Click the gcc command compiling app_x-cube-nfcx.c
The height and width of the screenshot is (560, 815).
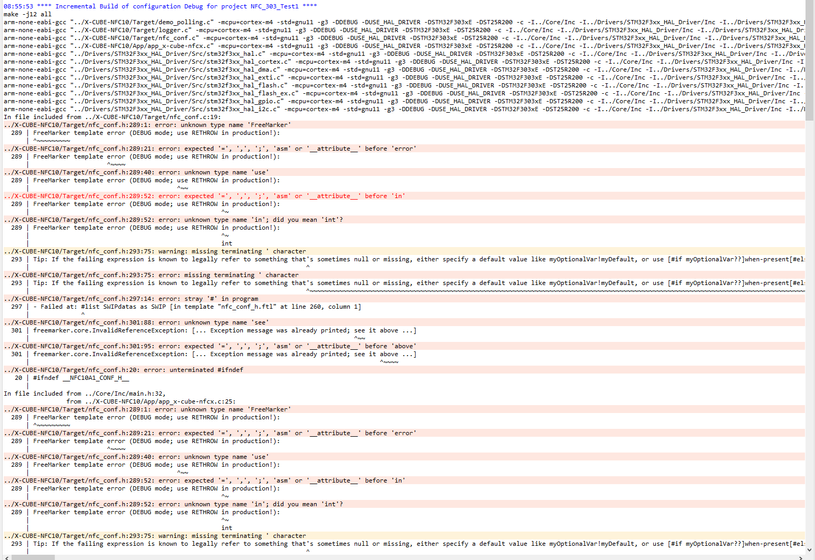(x=404, y=46)
